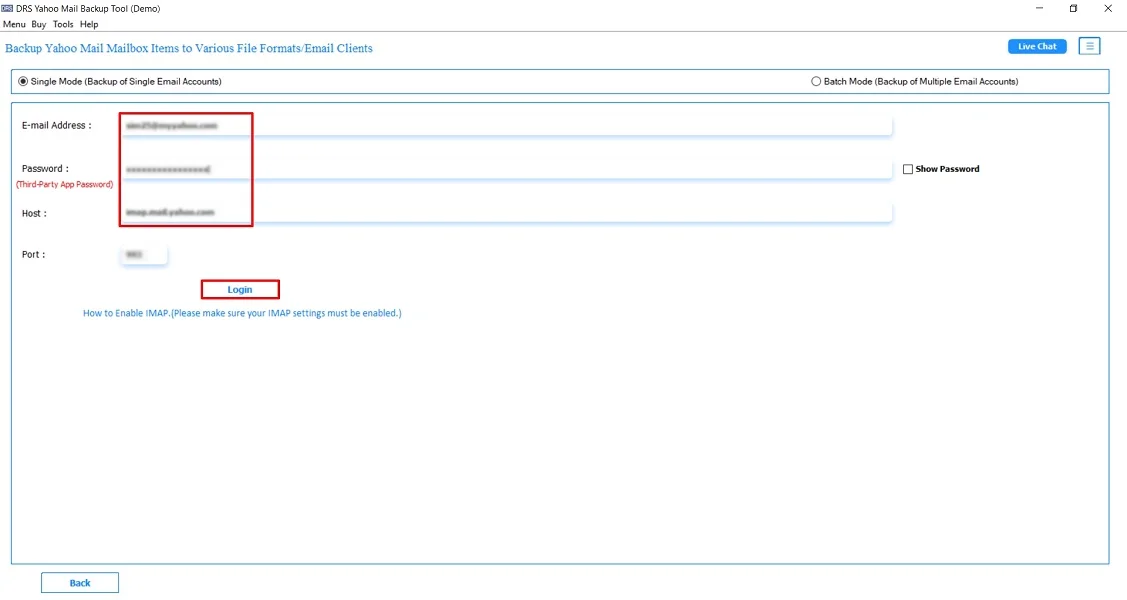Select the Batch Mode radio button
This screenshot has width=1127, height=600.
[x=816, y=81]
